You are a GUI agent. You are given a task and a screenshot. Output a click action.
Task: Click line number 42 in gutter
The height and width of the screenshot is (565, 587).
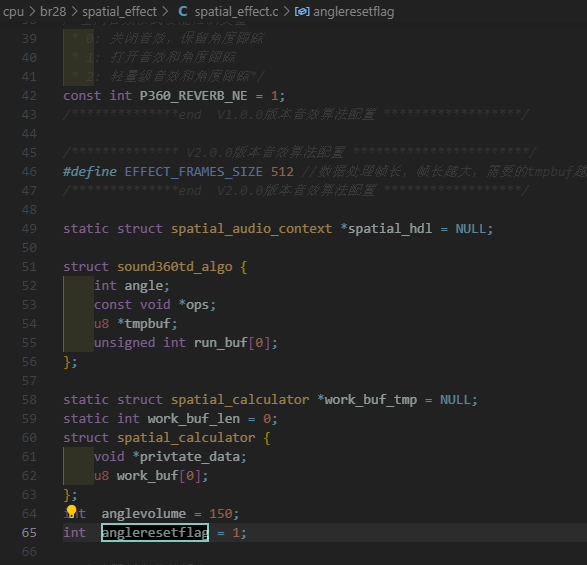click(x=29, y=96)
